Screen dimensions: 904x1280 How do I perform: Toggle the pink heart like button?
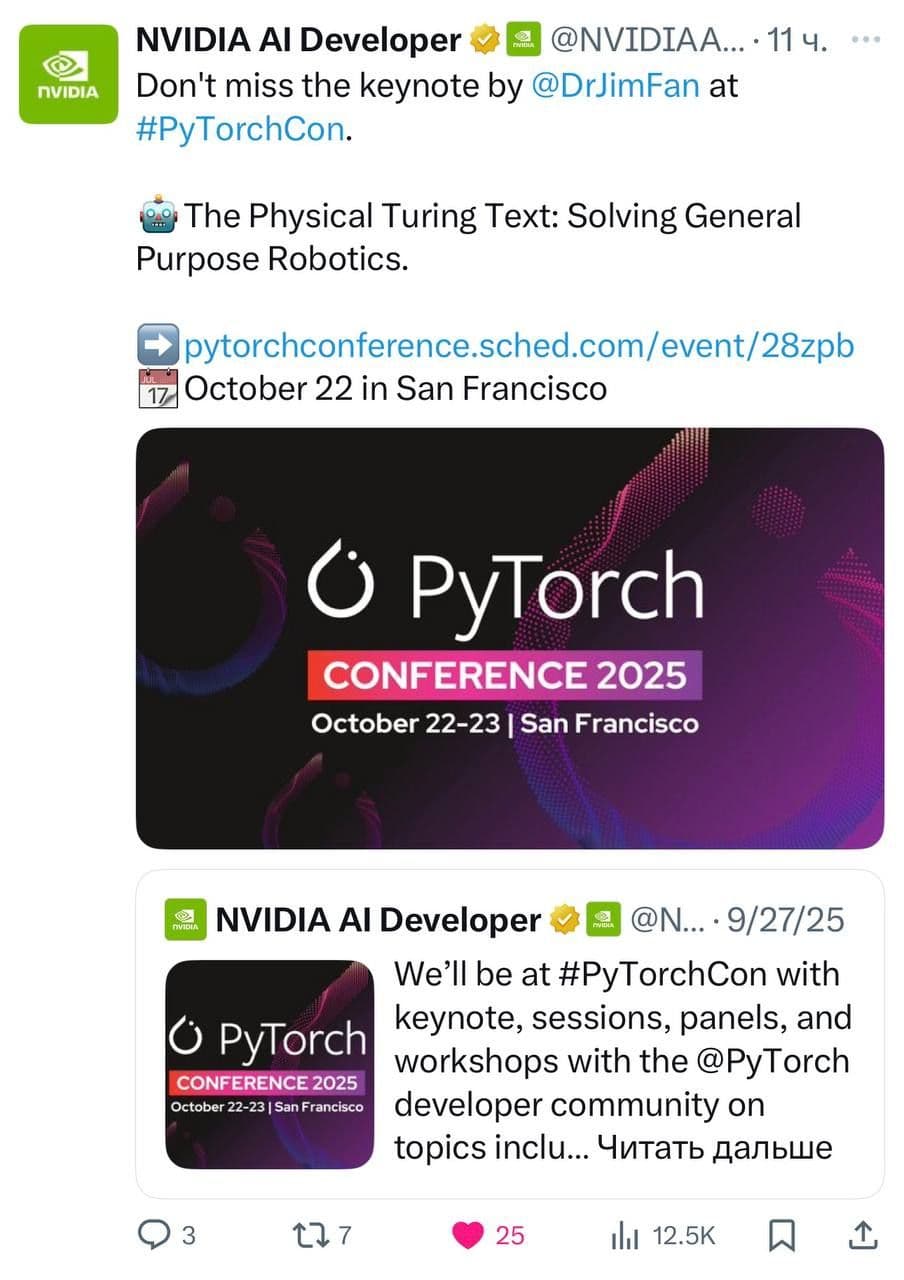coord(467,1235)
